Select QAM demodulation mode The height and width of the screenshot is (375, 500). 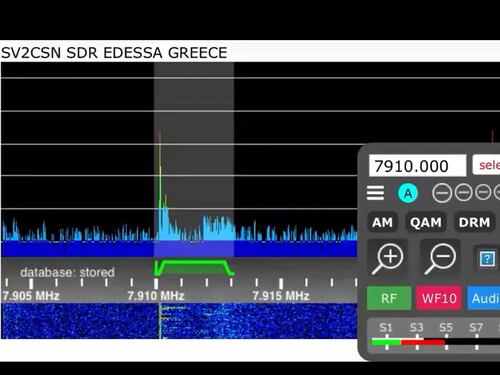point(426,222)
